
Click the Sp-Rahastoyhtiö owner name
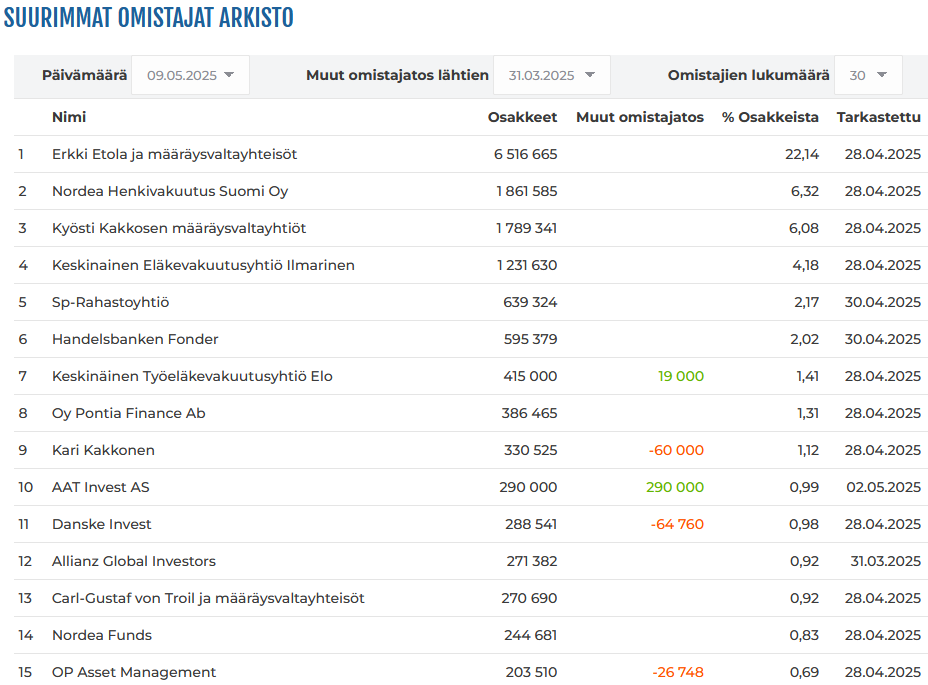110,302
